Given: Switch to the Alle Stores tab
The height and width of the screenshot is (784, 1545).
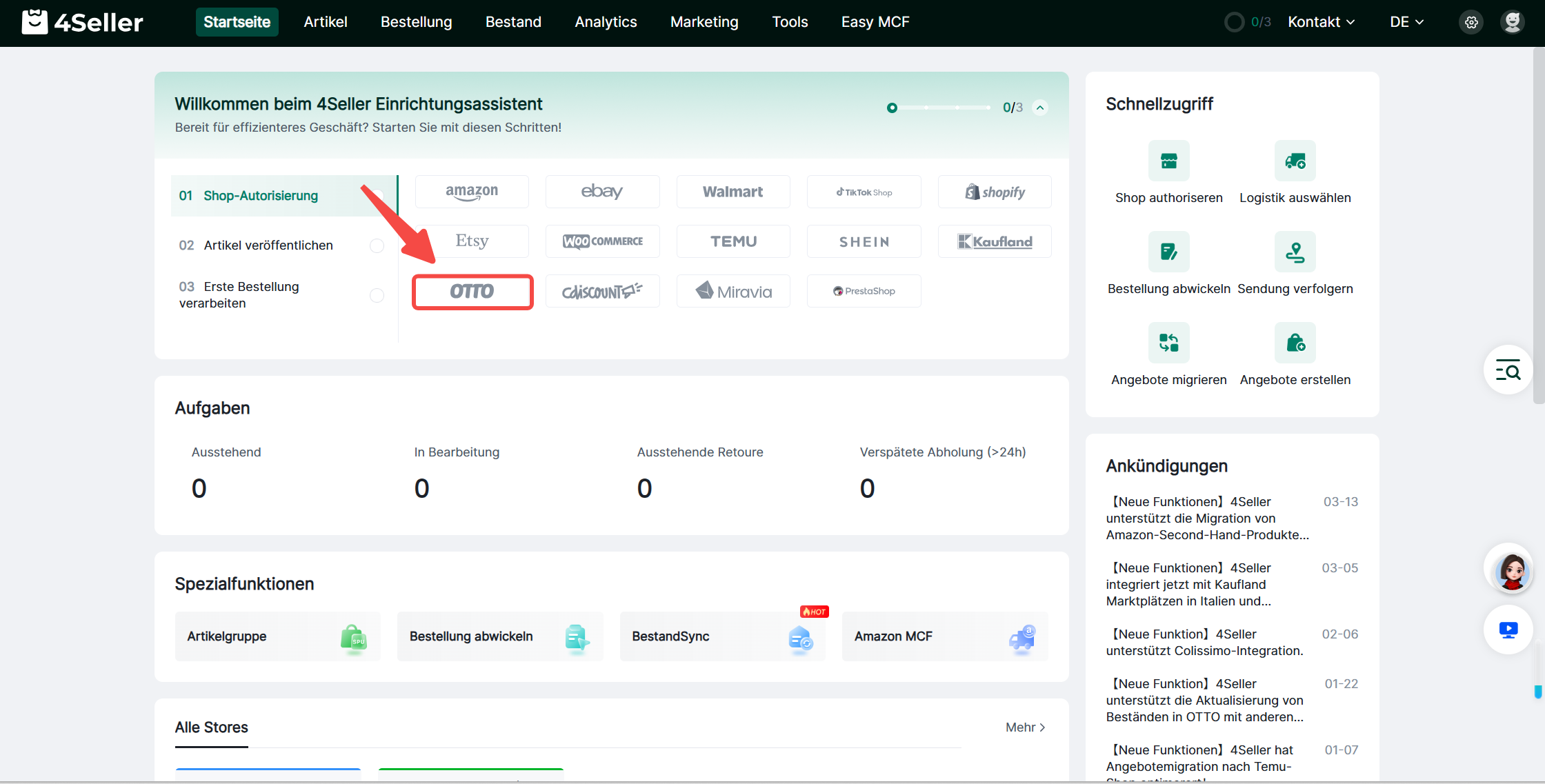Looking at the screenshot, I should point(211,727).
